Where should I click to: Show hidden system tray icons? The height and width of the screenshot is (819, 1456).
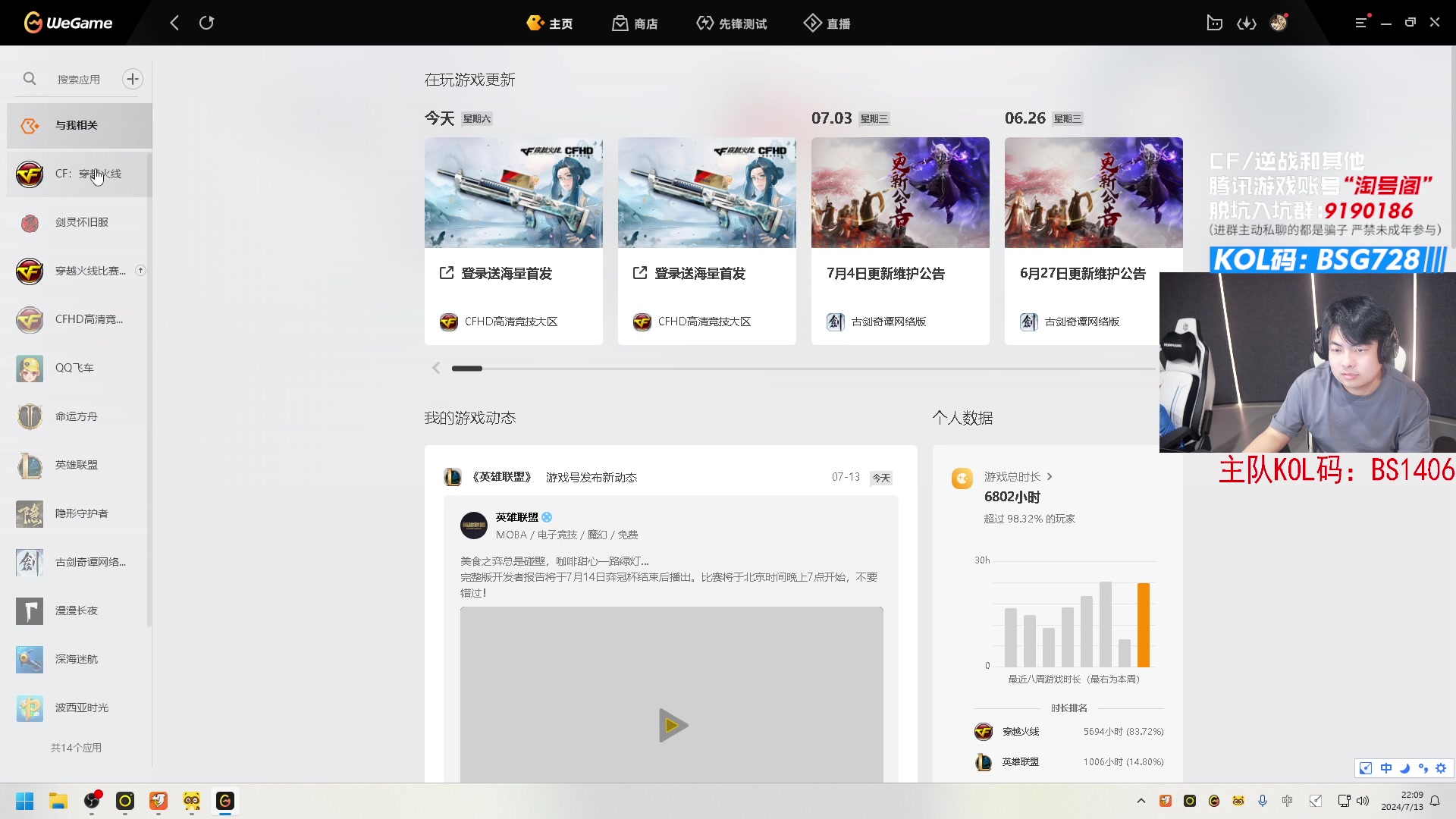pos(1141,801)
